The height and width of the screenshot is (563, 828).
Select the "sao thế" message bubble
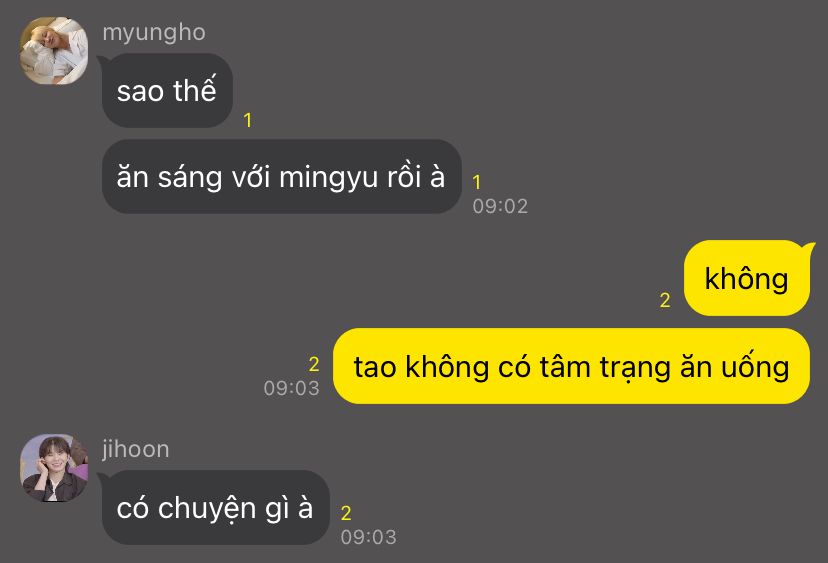[167, 90]
